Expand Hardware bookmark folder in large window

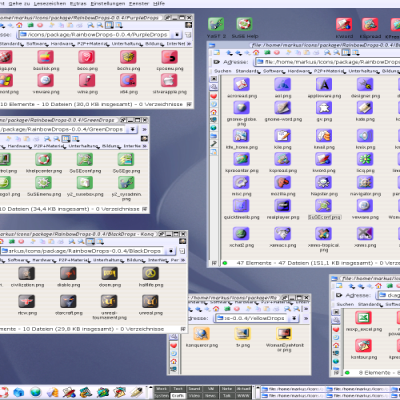pos(300,71)
